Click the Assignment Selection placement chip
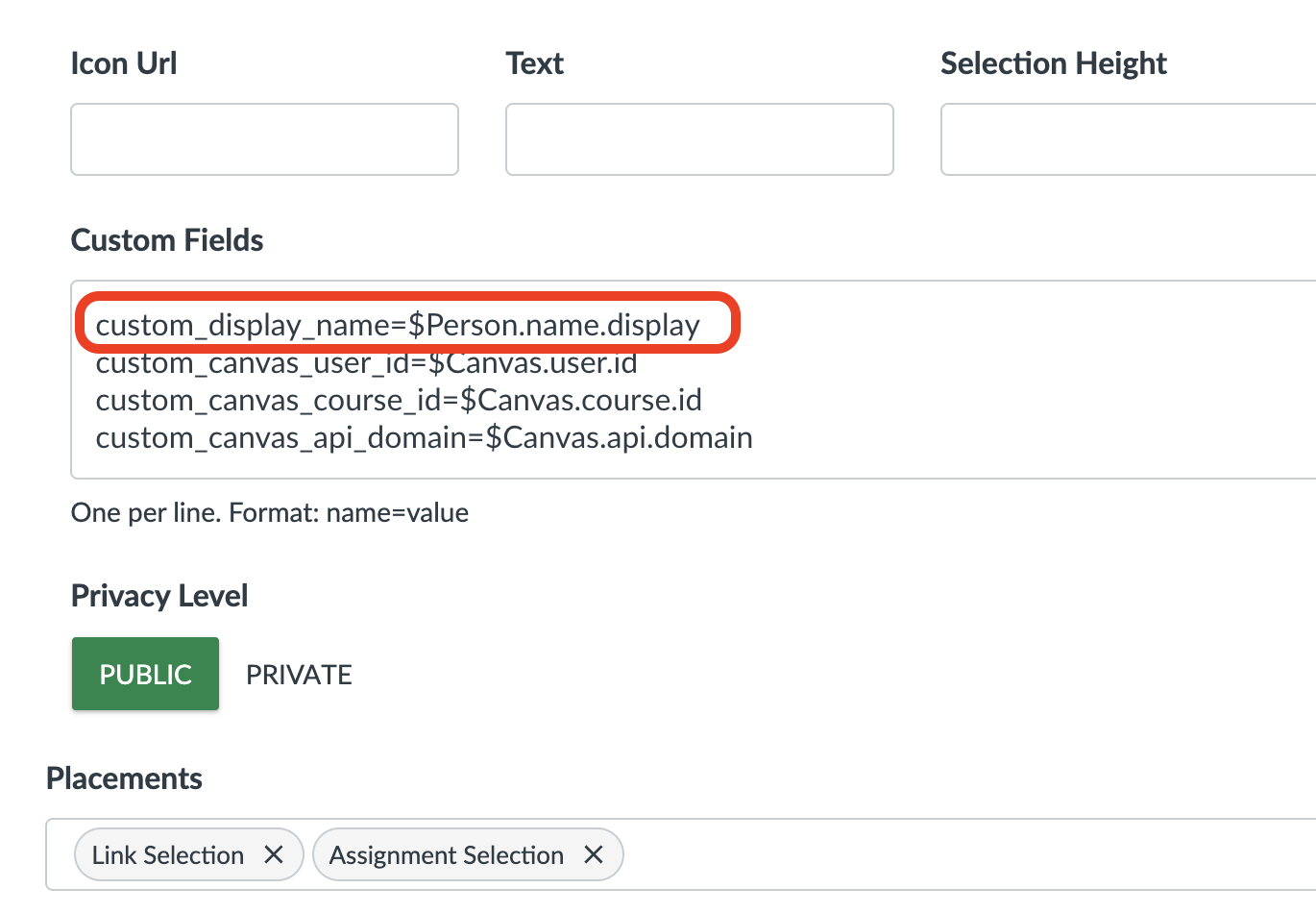Image resolution: width=1316 pixels, height=913 pixels. (x=468, y=854)
